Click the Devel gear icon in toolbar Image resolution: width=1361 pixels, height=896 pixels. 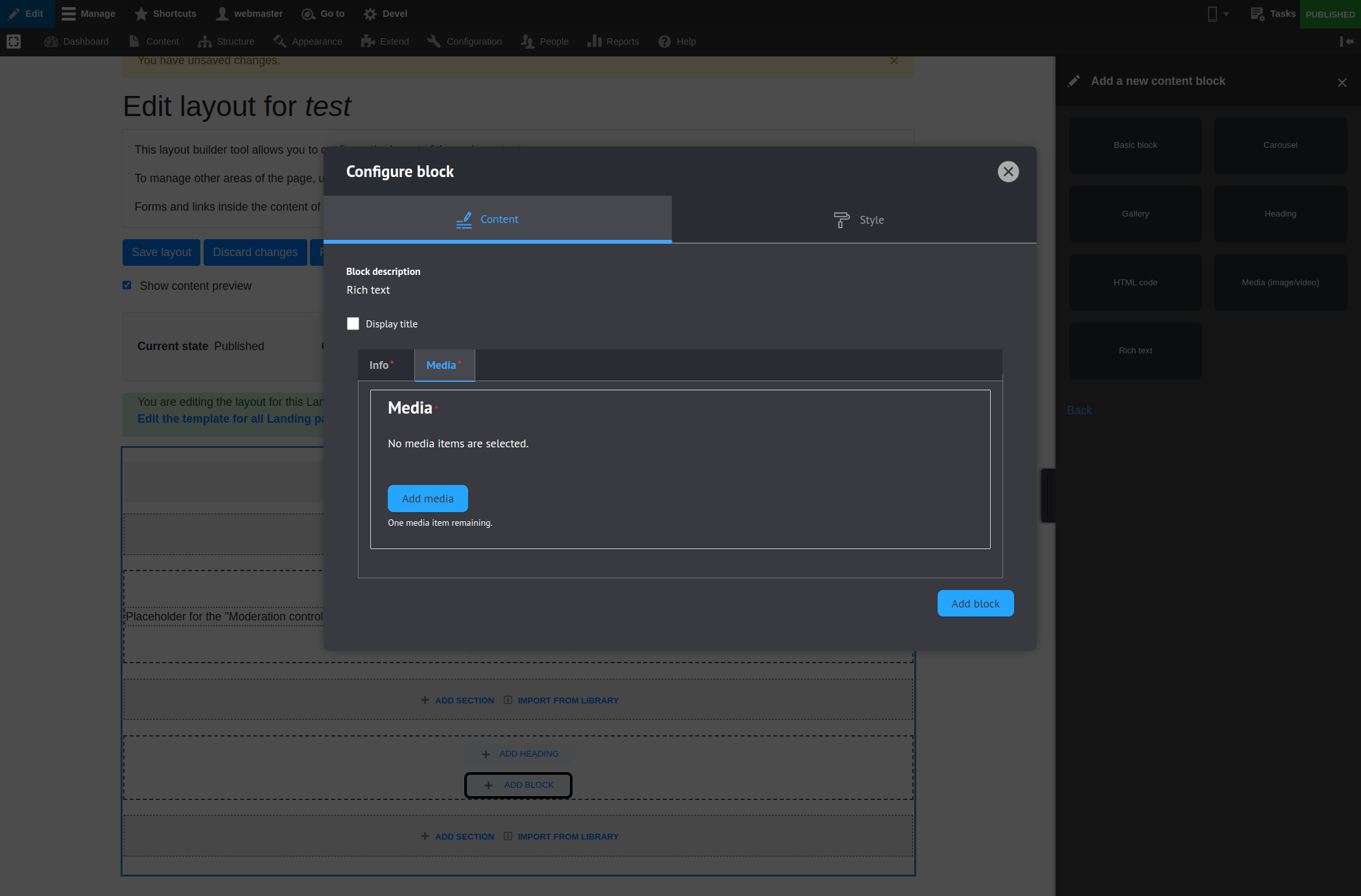(370, 14)
